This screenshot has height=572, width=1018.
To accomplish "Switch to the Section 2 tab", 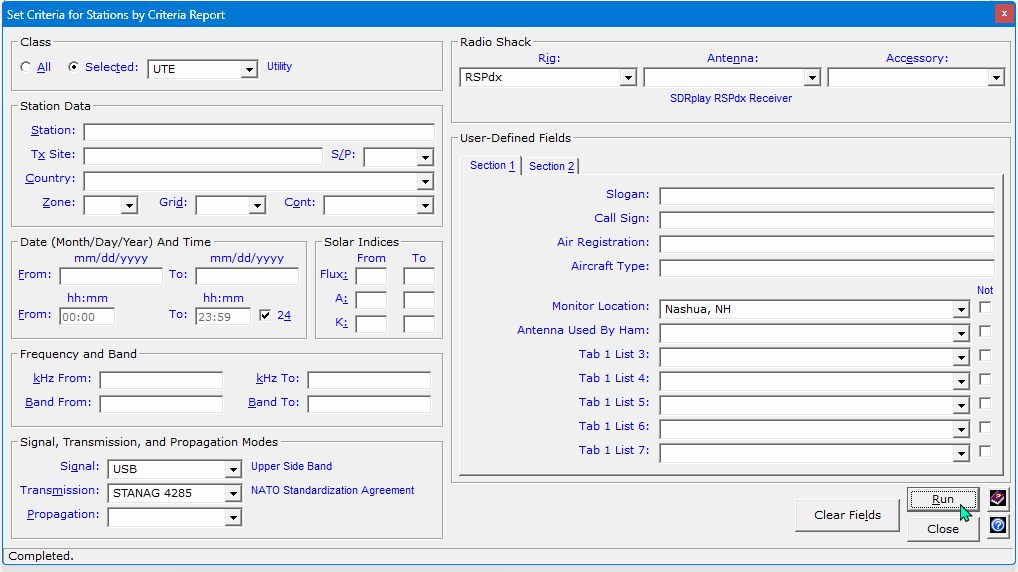I will click(551, 166).
